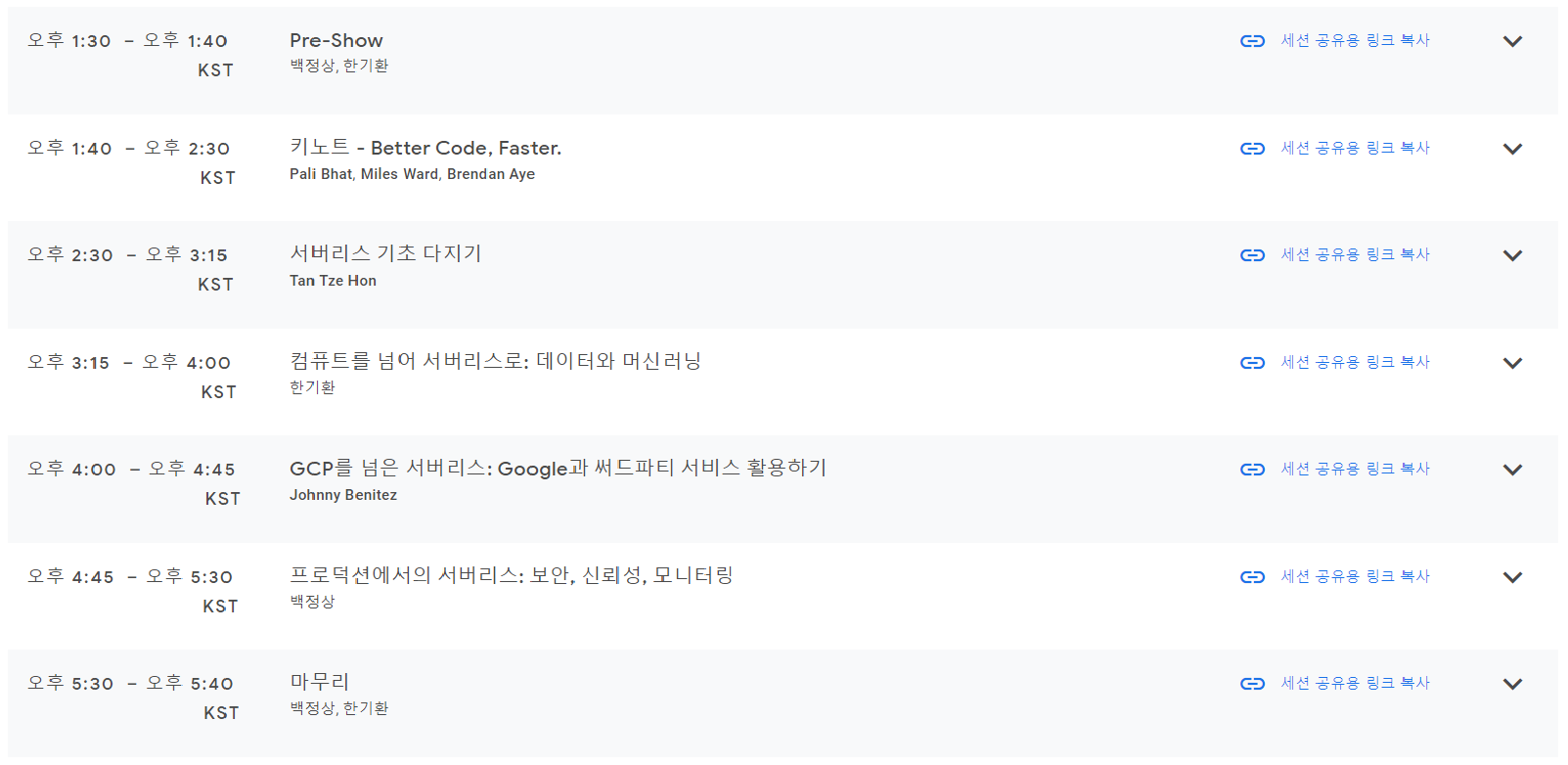Click link icon in GCP를 넘은 서버리스 row
1568x765 pixels.
(1252, 470)
